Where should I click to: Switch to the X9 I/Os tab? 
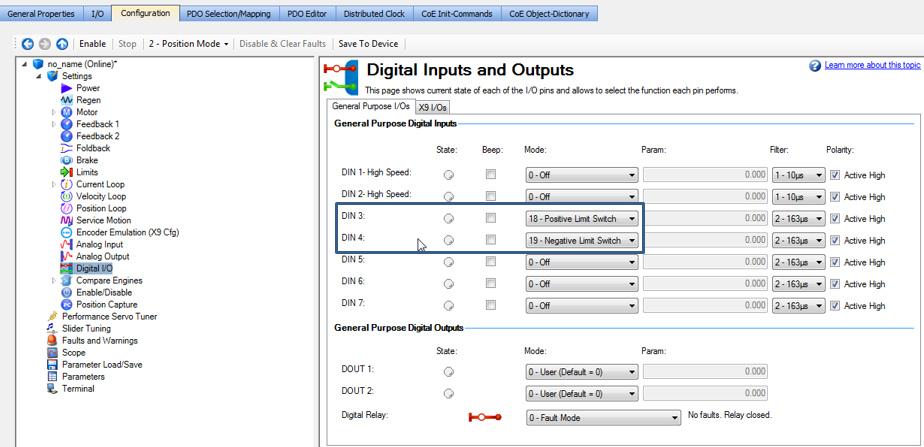click(x=433, y=108)
